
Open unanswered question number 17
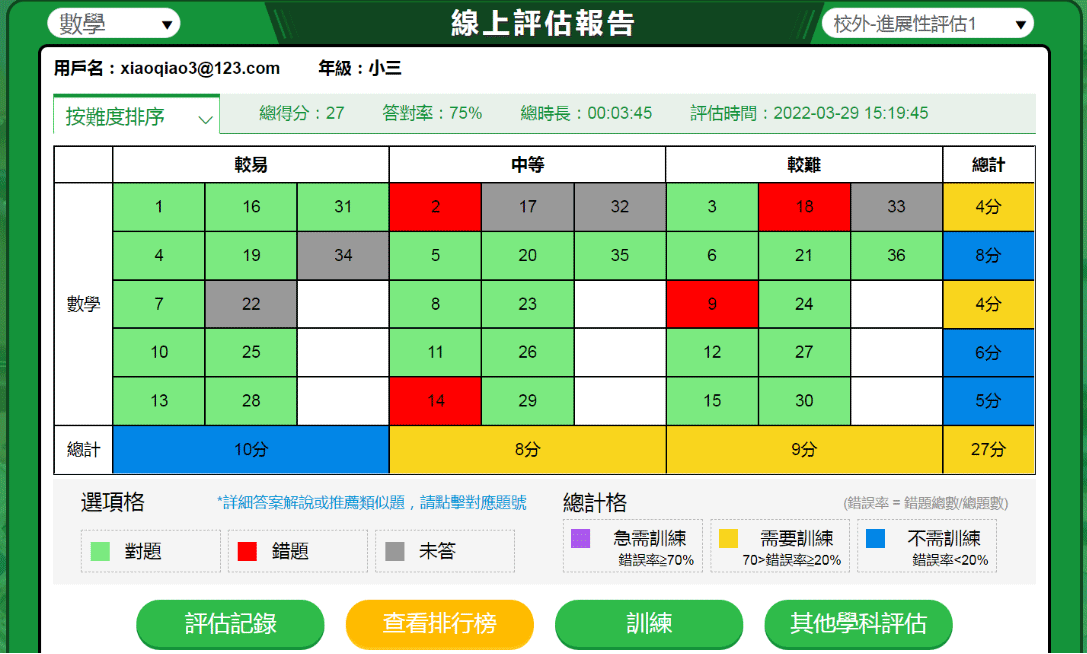coord(528,207)
